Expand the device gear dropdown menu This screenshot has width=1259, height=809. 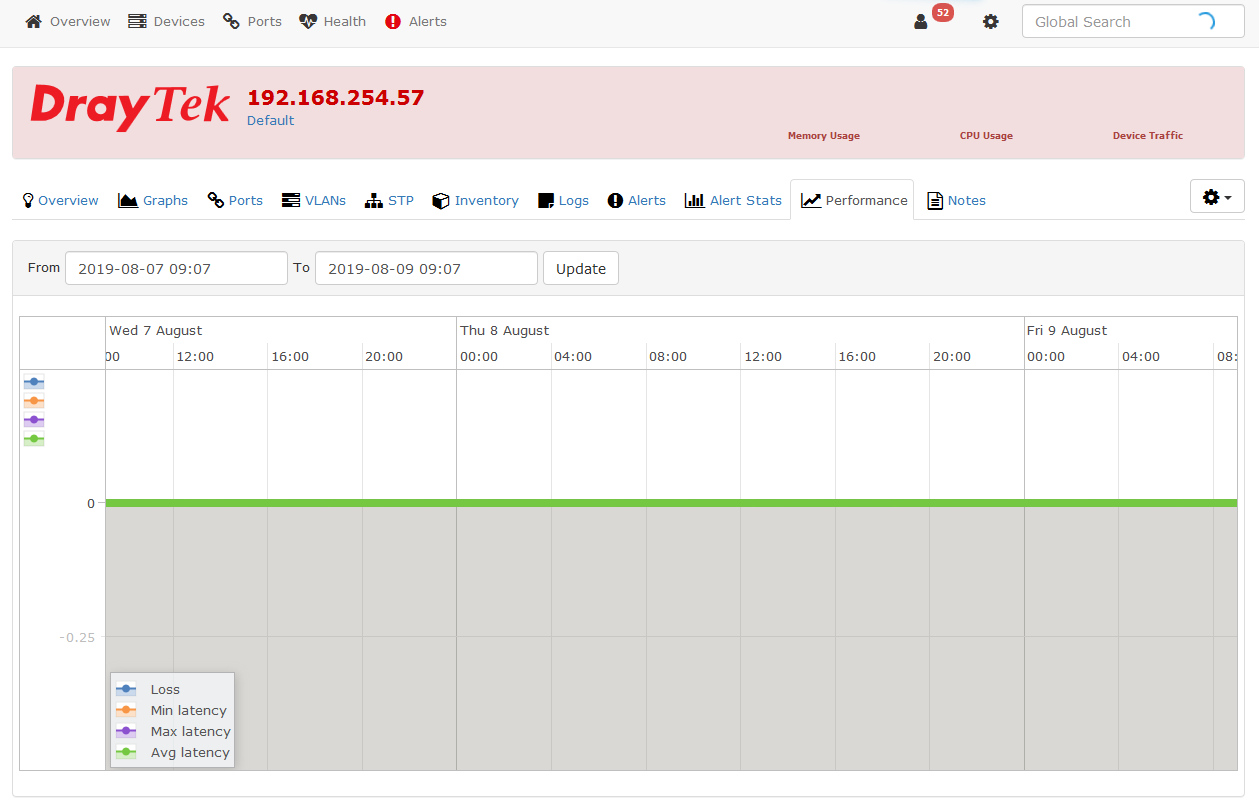(1216, 197)
